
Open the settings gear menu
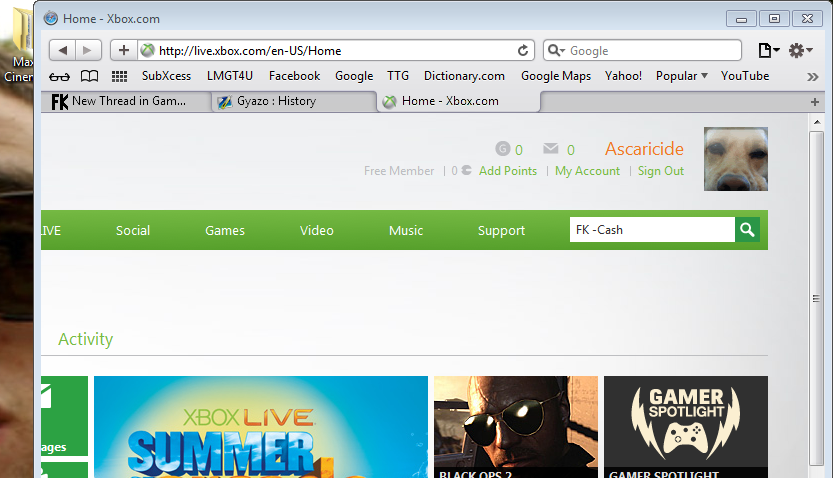pyautogui.click(x=800, y=50)
